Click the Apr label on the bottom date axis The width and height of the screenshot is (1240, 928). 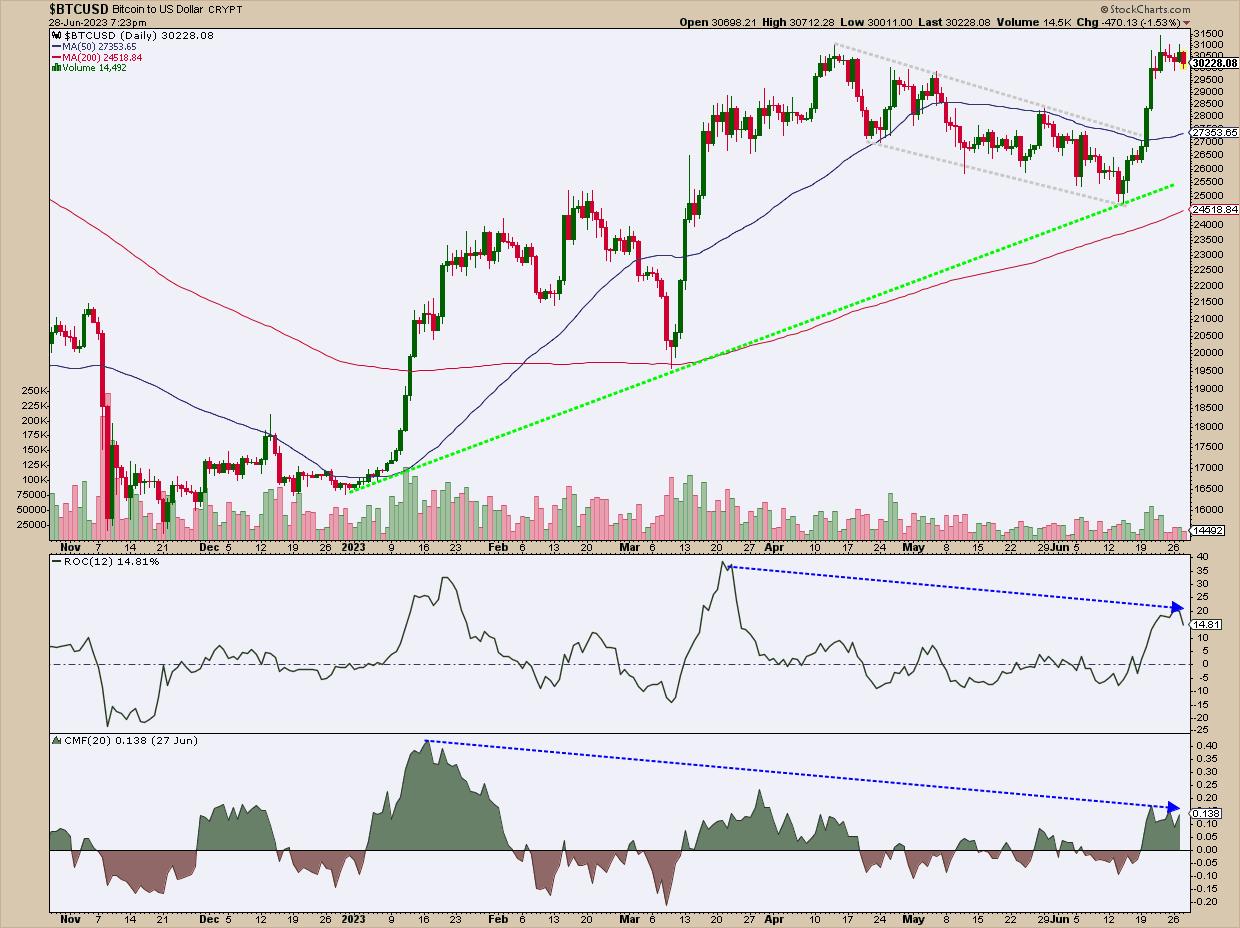(x=776, y=548)
